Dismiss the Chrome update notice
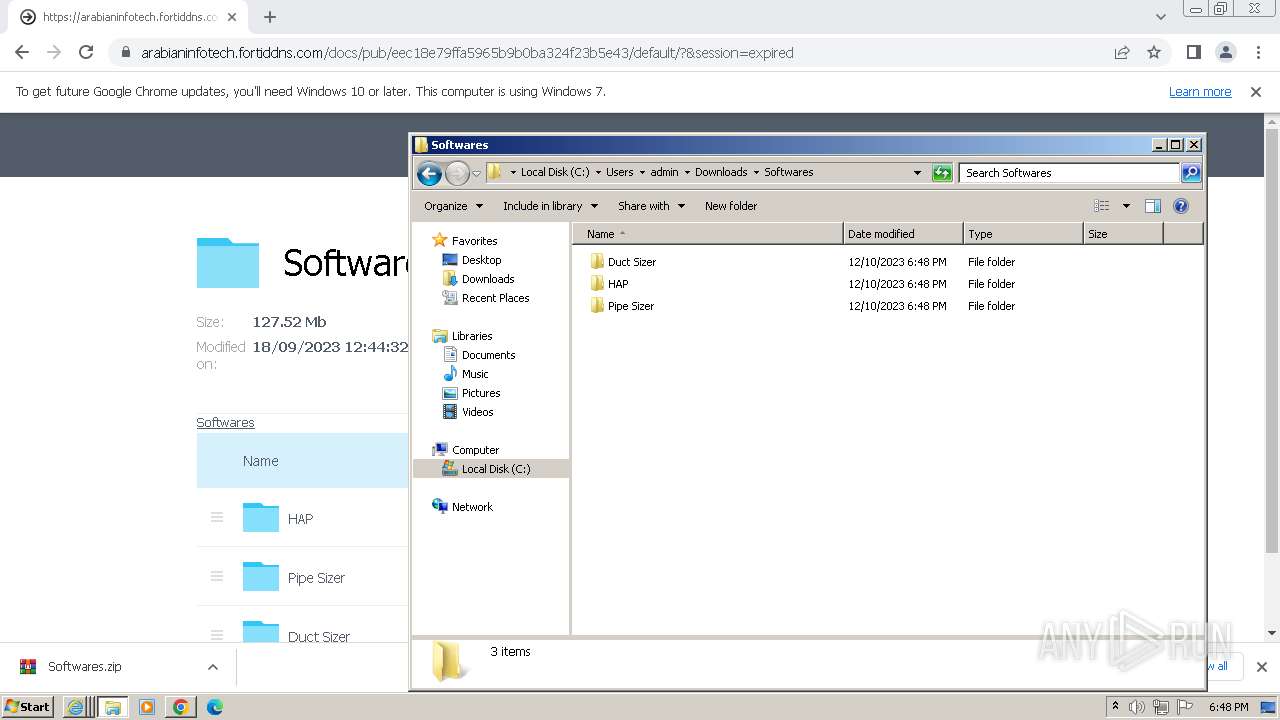 (x=1256, y=92)
